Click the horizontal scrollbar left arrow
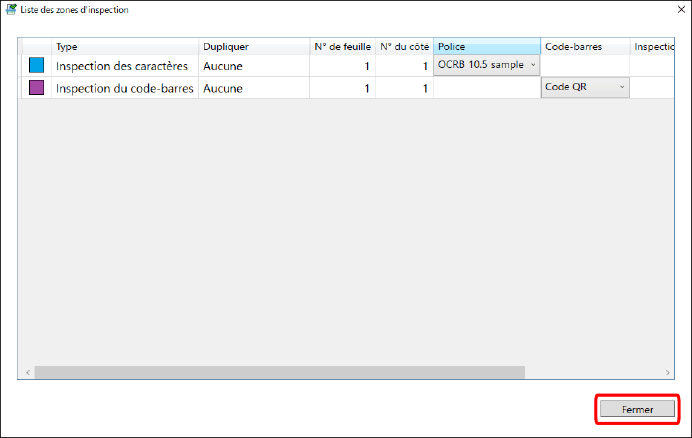This screenshot has height=438, width=692. (x=24, y=372)
